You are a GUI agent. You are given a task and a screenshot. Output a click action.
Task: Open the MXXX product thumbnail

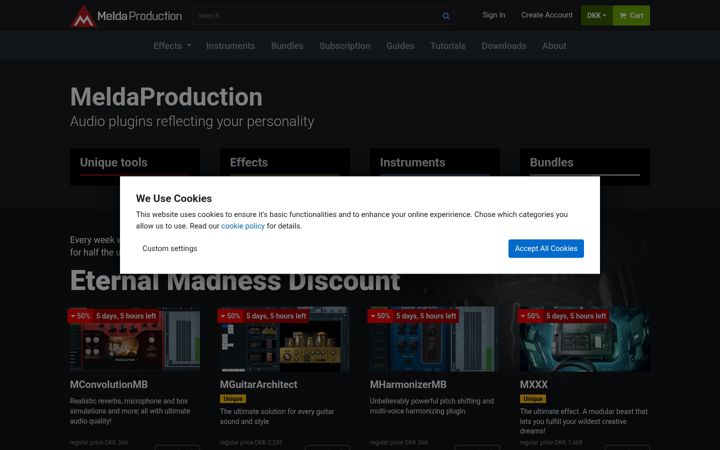(585, 339)
